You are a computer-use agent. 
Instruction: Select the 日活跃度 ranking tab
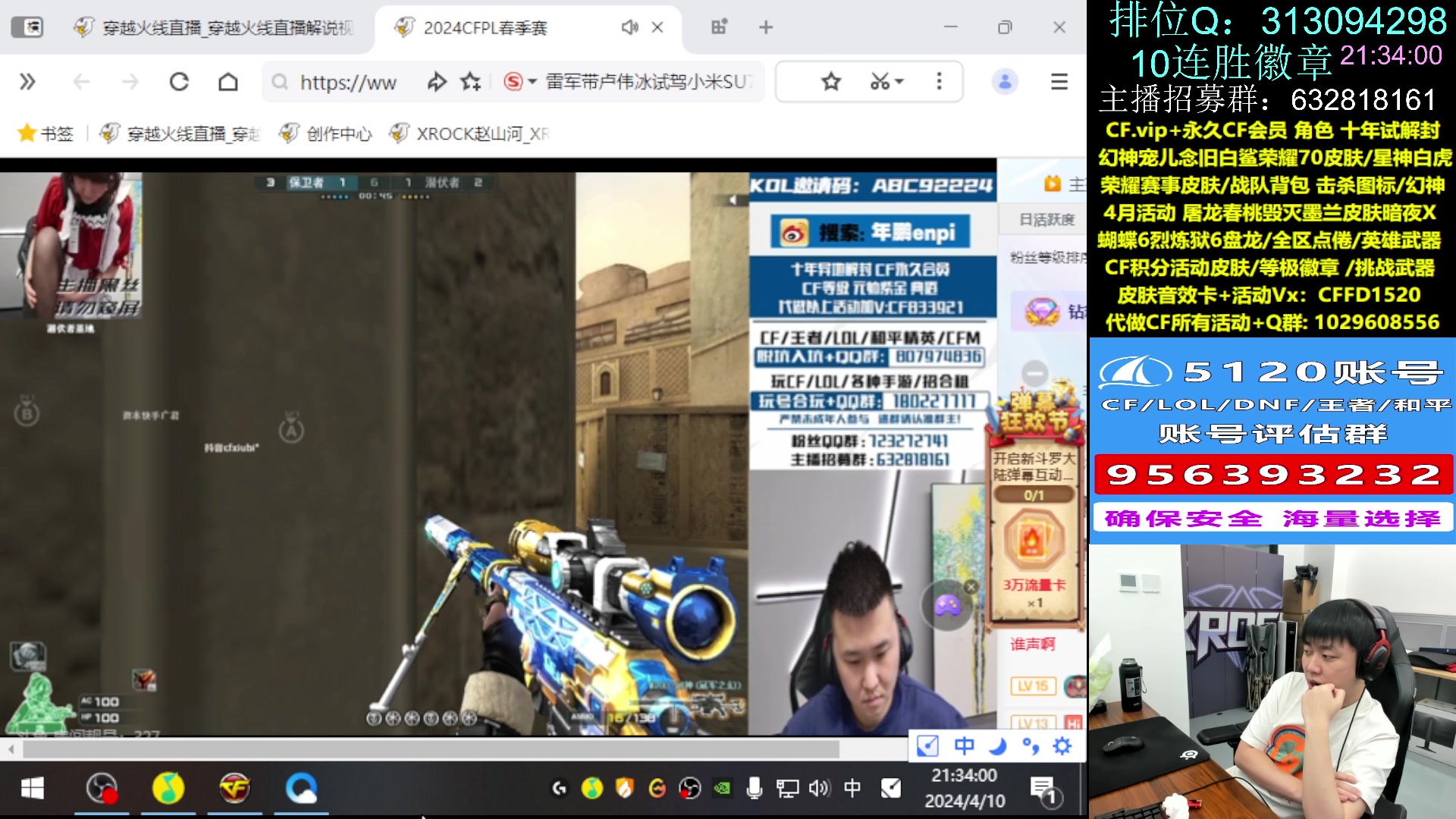pyautogui.click(x=1047, y=220)
